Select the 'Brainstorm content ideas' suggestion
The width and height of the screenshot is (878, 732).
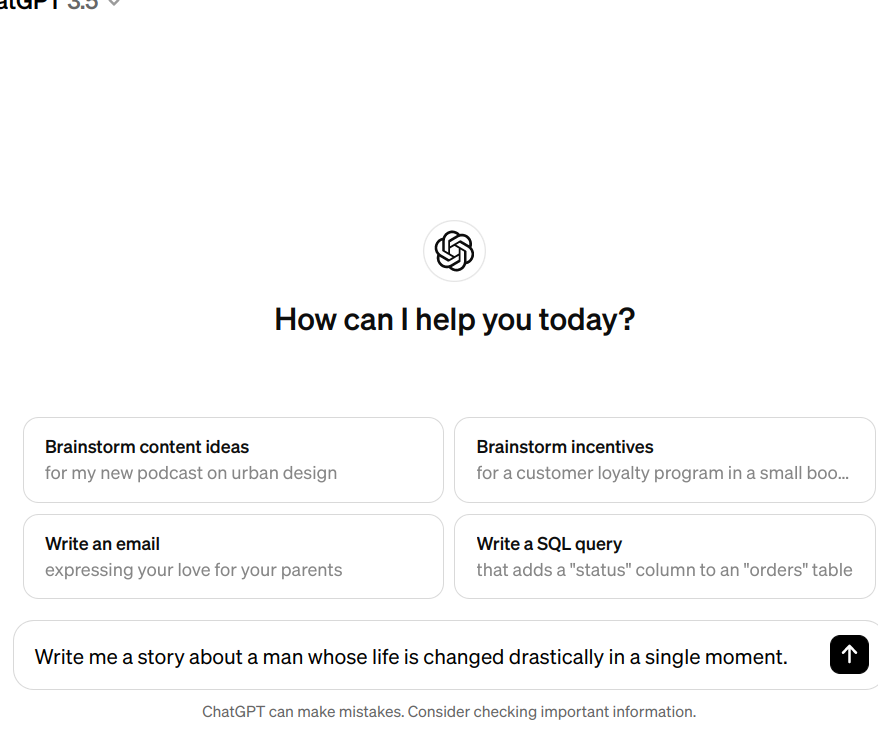233,460
